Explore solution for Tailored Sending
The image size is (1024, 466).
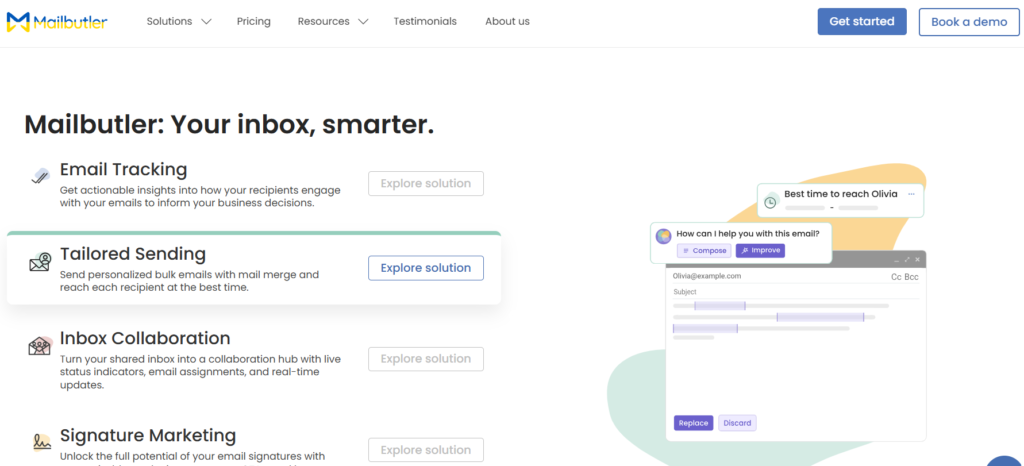point(426,268)
